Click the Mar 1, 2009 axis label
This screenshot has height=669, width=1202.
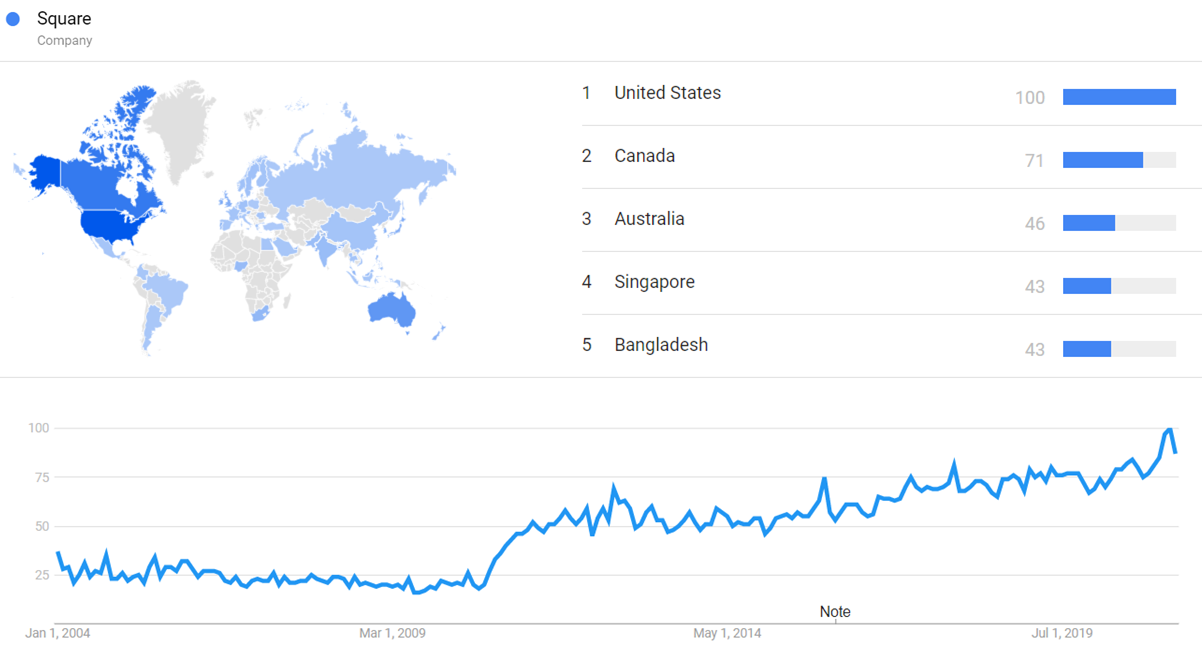pos(392,633)
